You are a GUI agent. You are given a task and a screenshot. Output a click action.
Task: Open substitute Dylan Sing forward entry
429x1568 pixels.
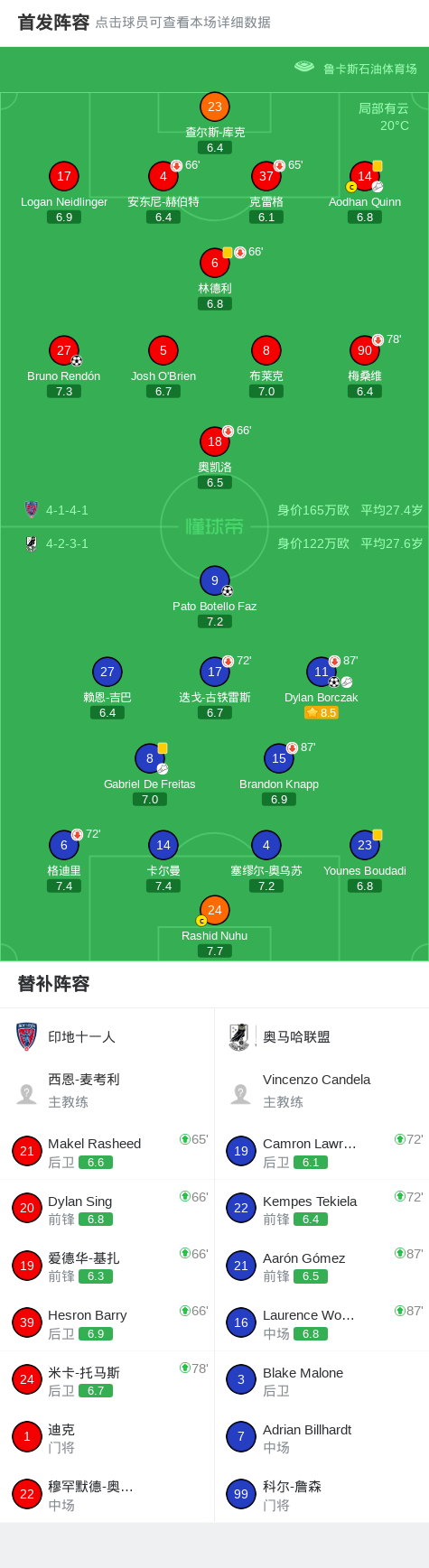[107, 1208]
